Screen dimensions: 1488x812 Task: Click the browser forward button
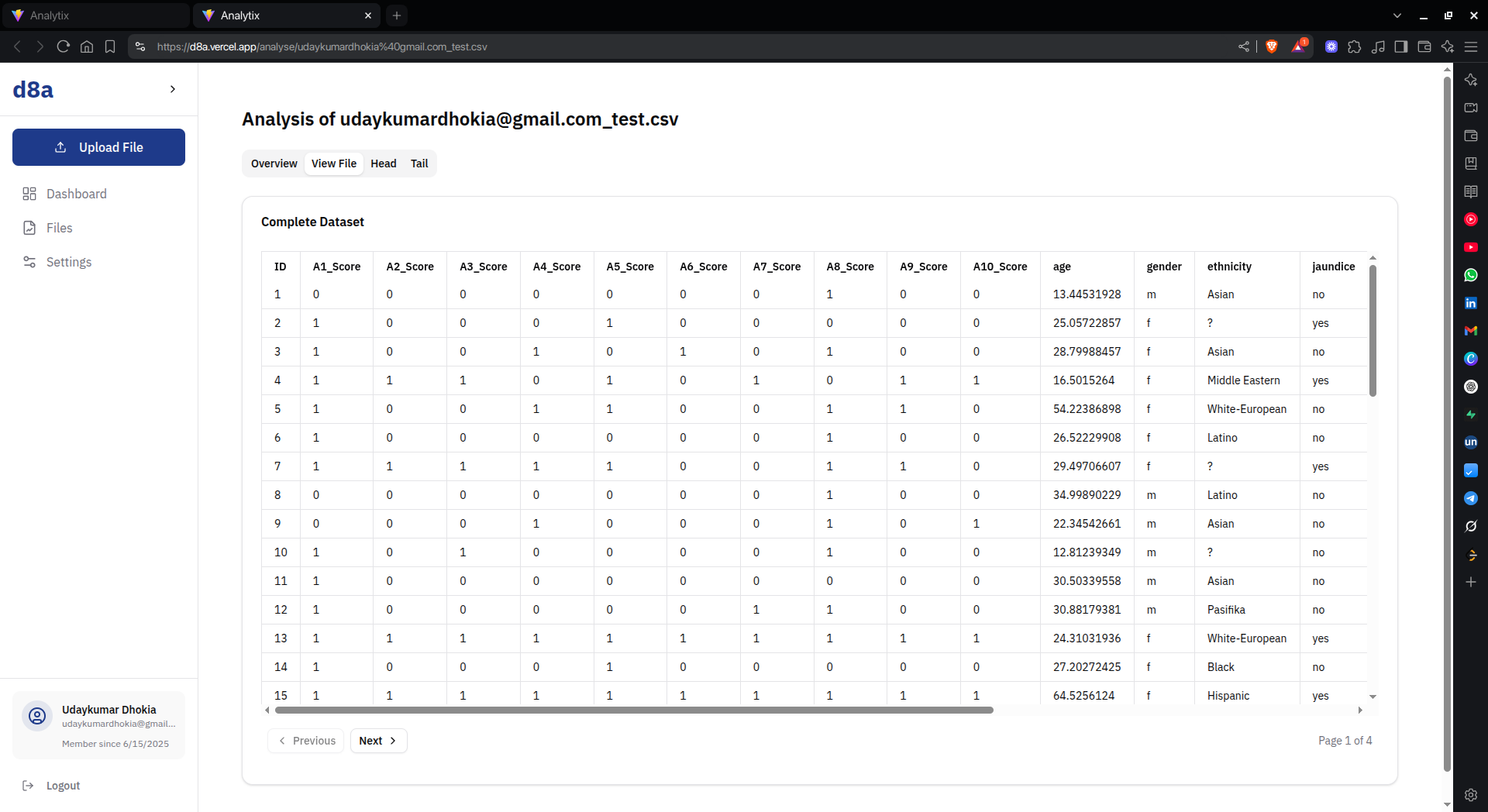click(40, 46)
